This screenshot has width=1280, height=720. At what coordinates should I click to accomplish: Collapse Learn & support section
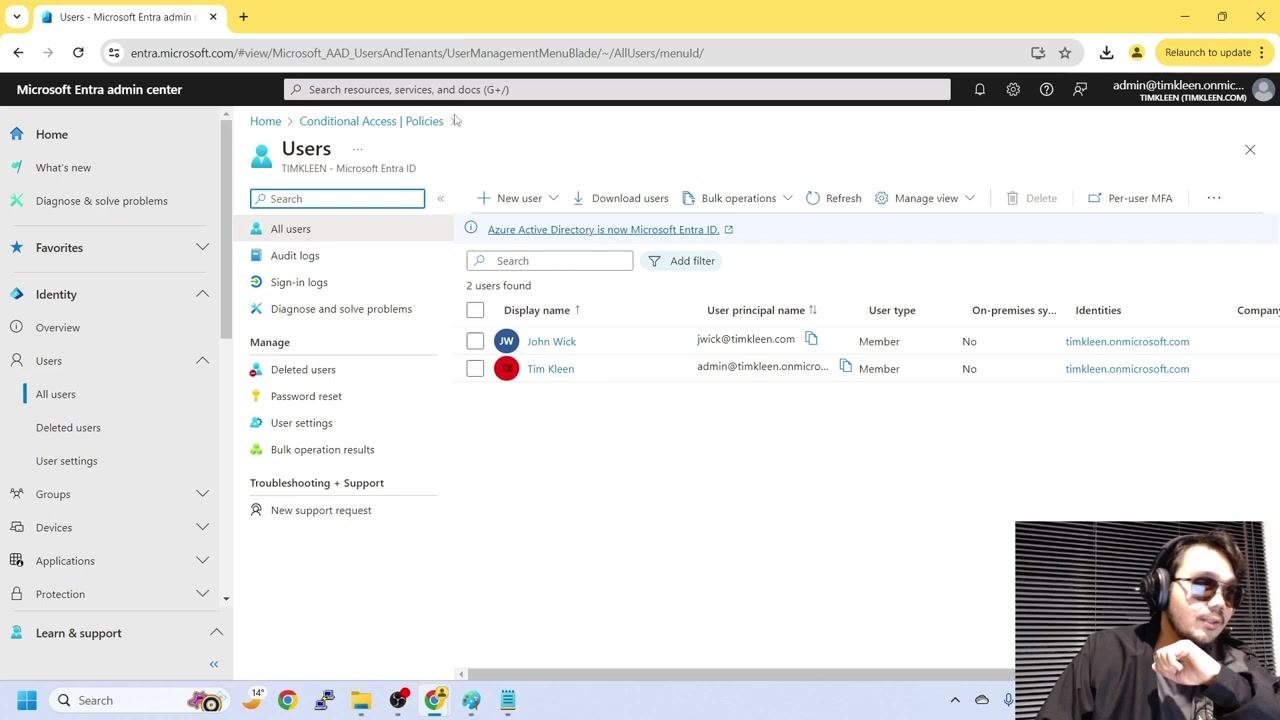[x=216, y=633]
